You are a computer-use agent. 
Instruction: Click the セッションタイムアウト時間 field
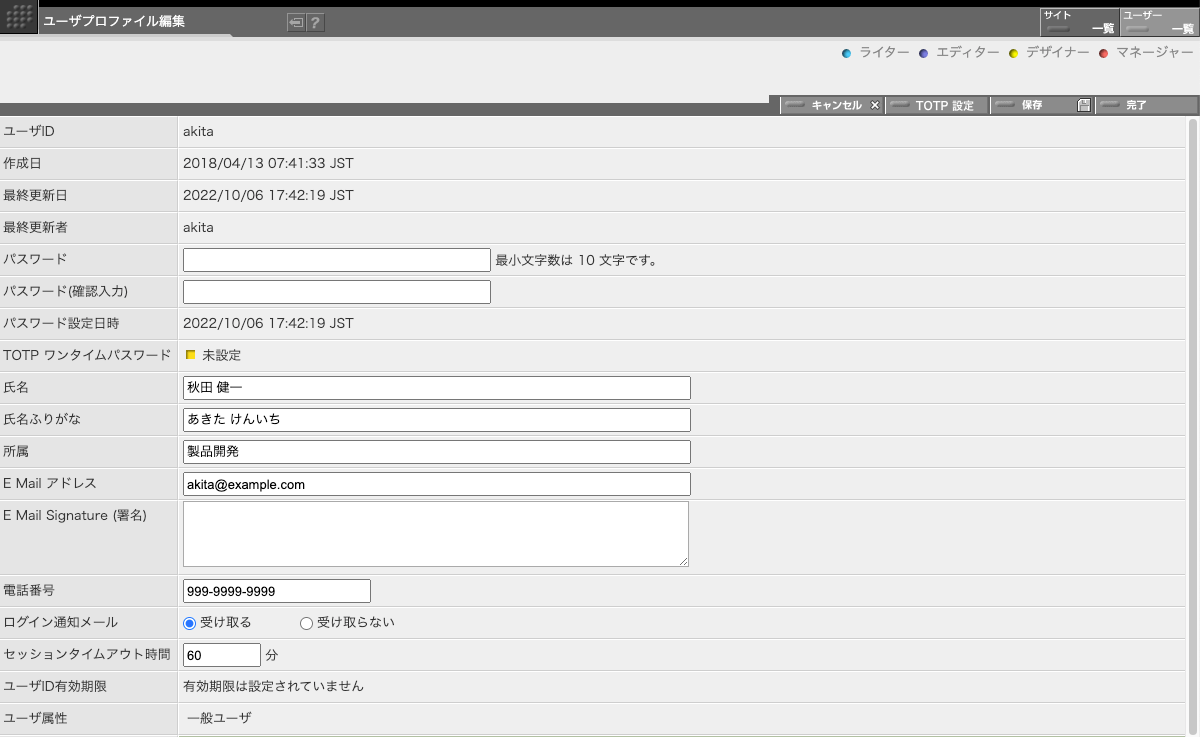click(x=221, y=655)
